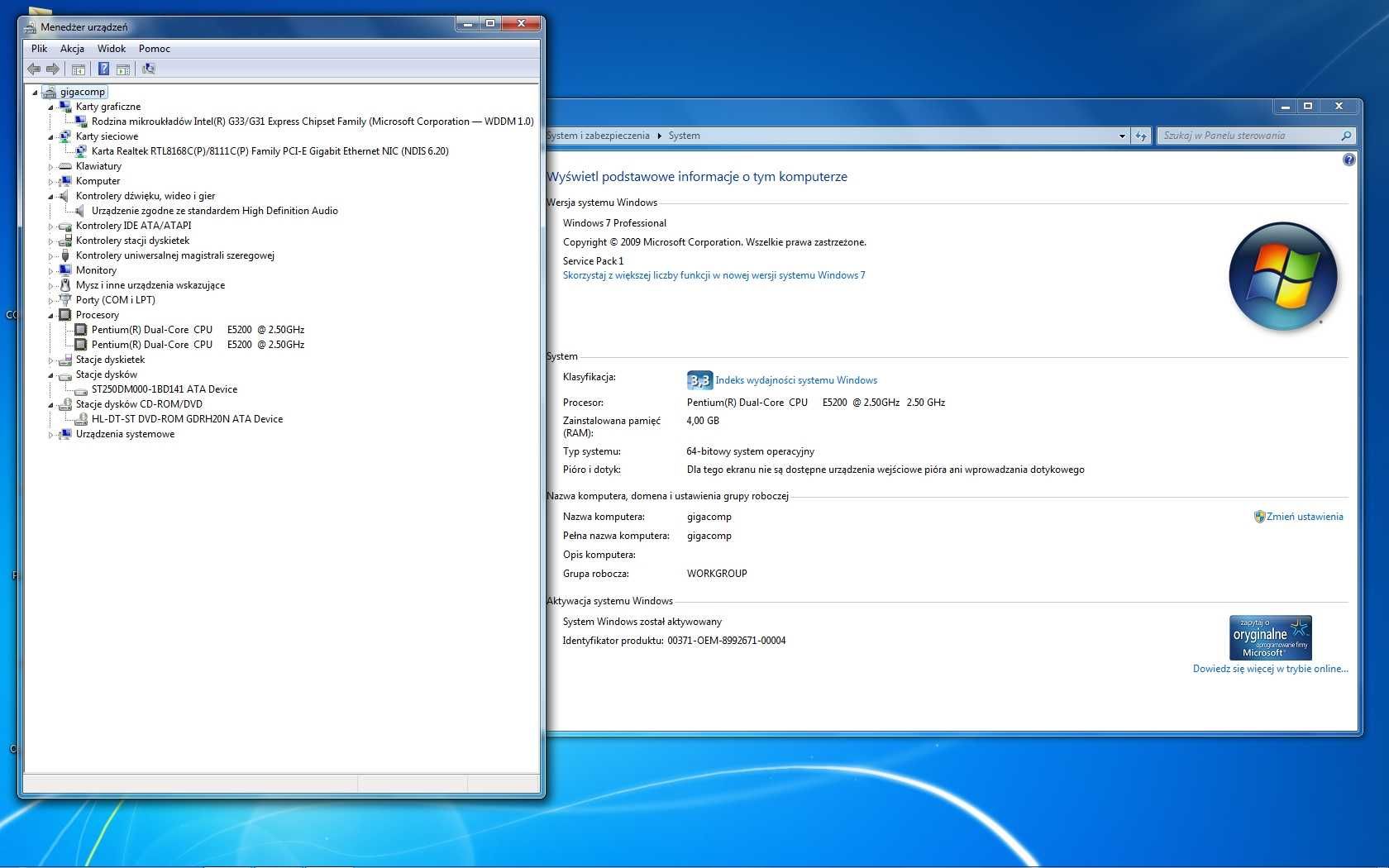Select the High Definition Audio device entry

(215, 211)
